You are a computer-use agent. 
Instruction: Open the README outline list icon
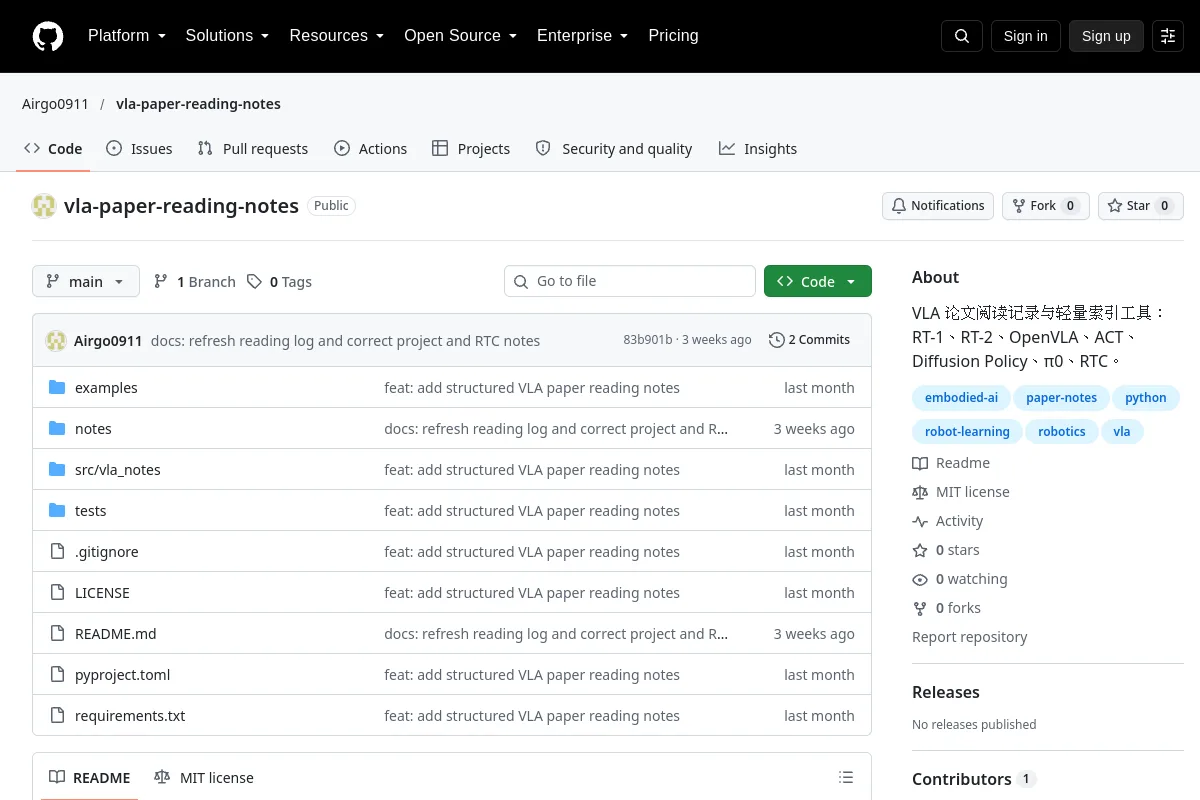pyautogui.click(x=846, y=777)
